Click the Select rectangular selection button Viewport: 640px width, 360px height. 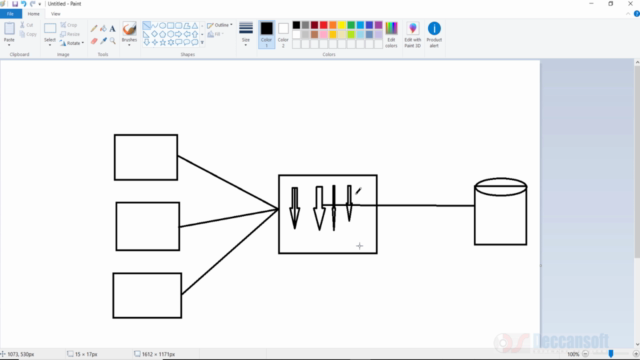[x=50, y=29]
